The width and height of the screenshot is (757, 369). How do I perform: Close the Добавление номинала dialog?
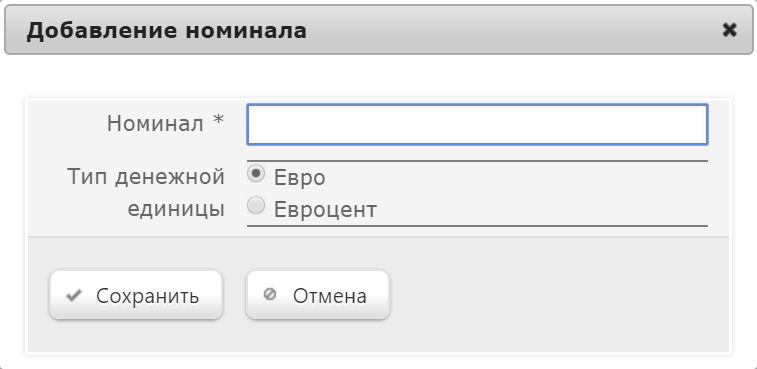click(729, 30)
